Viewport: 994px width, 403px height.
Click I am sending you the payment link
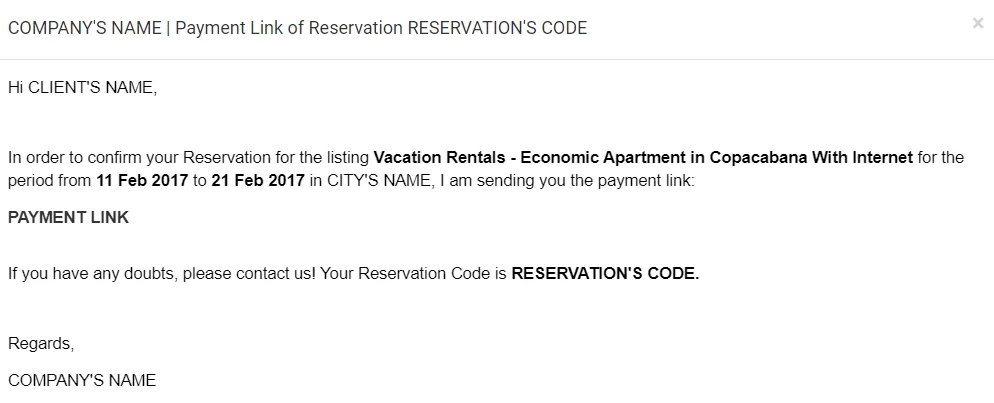tap(563, 182)
